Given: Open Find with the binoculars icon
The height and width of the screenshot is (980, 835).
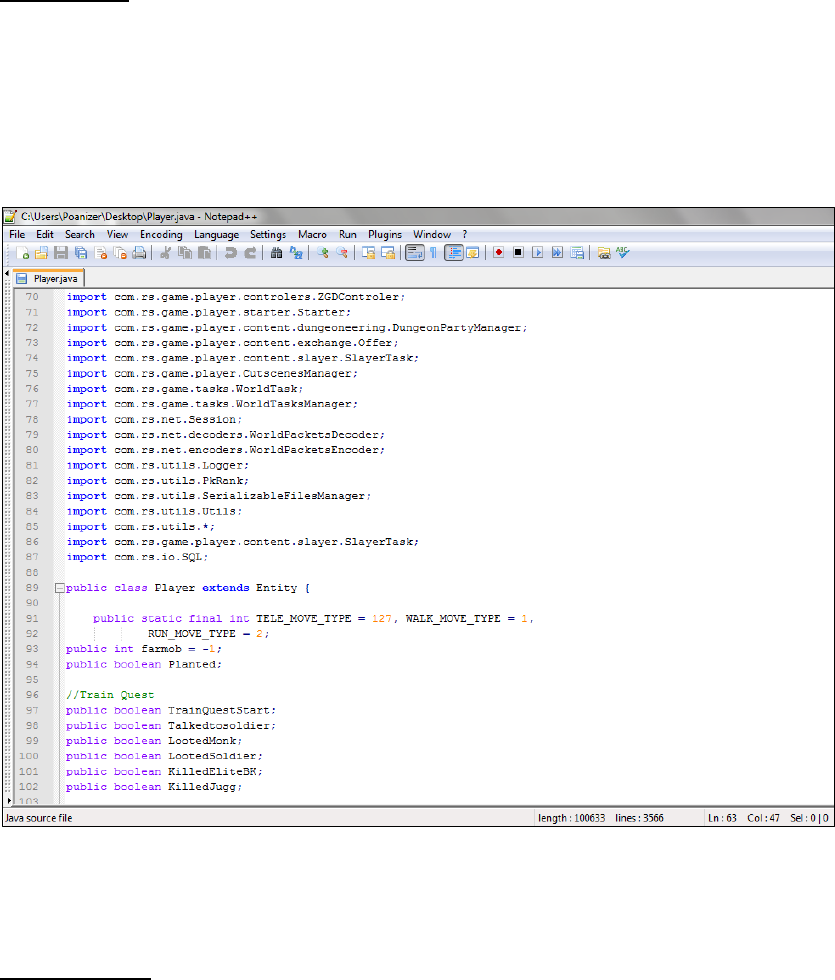Looking at the screenshot, I should [x=277, y=253].
